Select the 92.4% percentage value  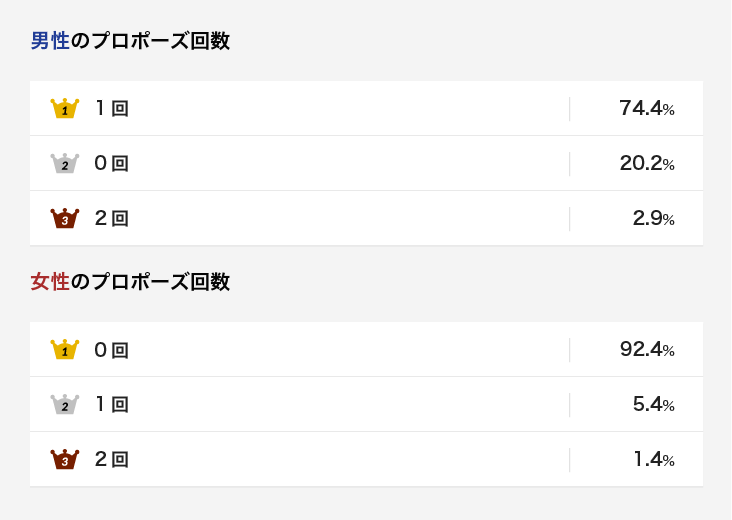(x=647, y=349)
